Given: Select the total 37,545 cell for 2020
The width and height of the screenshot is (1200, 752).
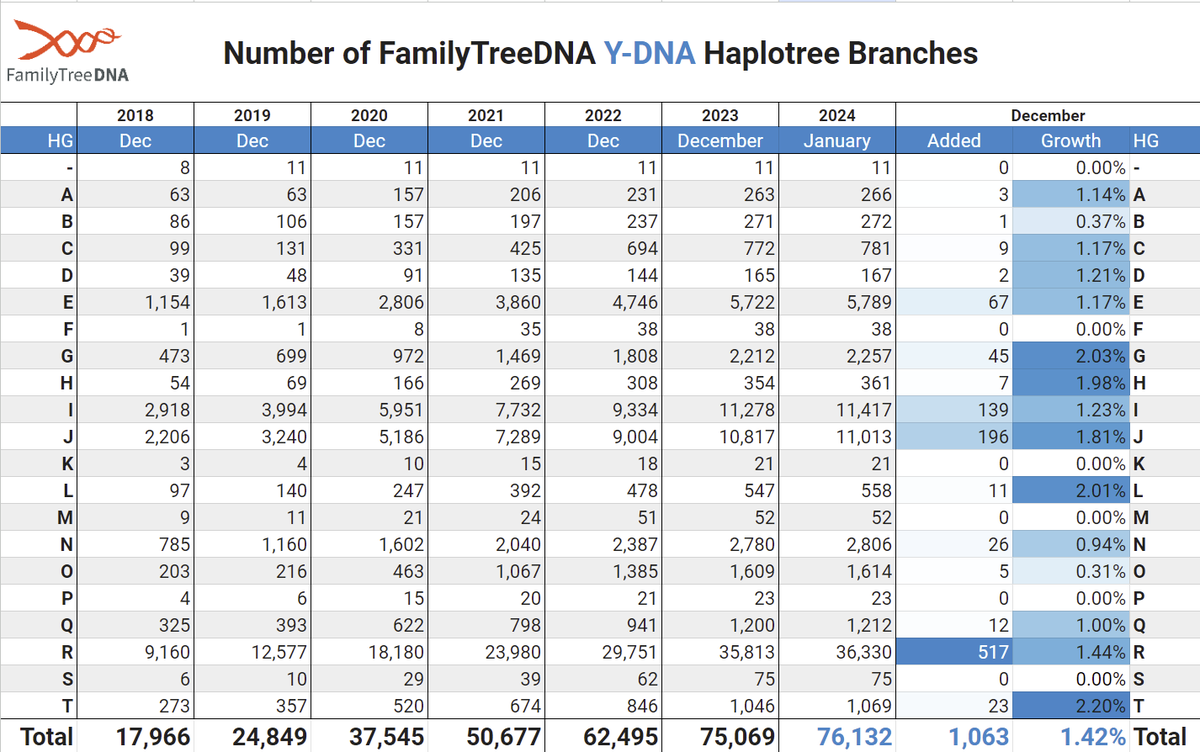Looking at the screenshot, I should click(x=369, y=736).
